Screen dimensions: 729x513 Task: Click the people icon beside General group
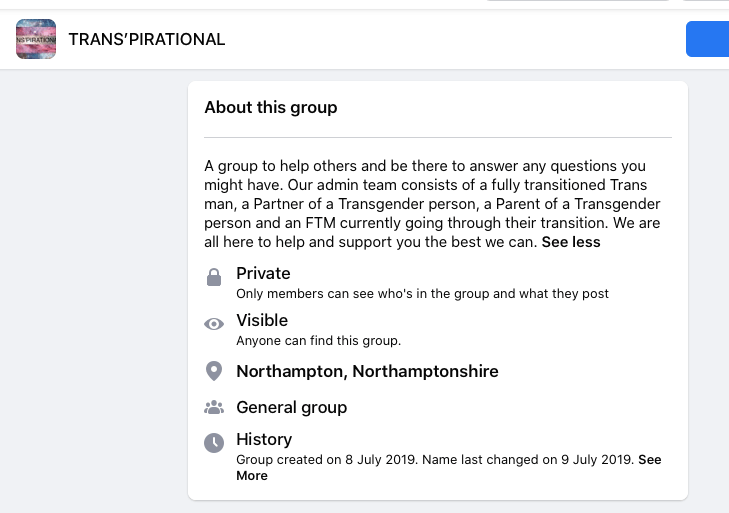[213, 407]
